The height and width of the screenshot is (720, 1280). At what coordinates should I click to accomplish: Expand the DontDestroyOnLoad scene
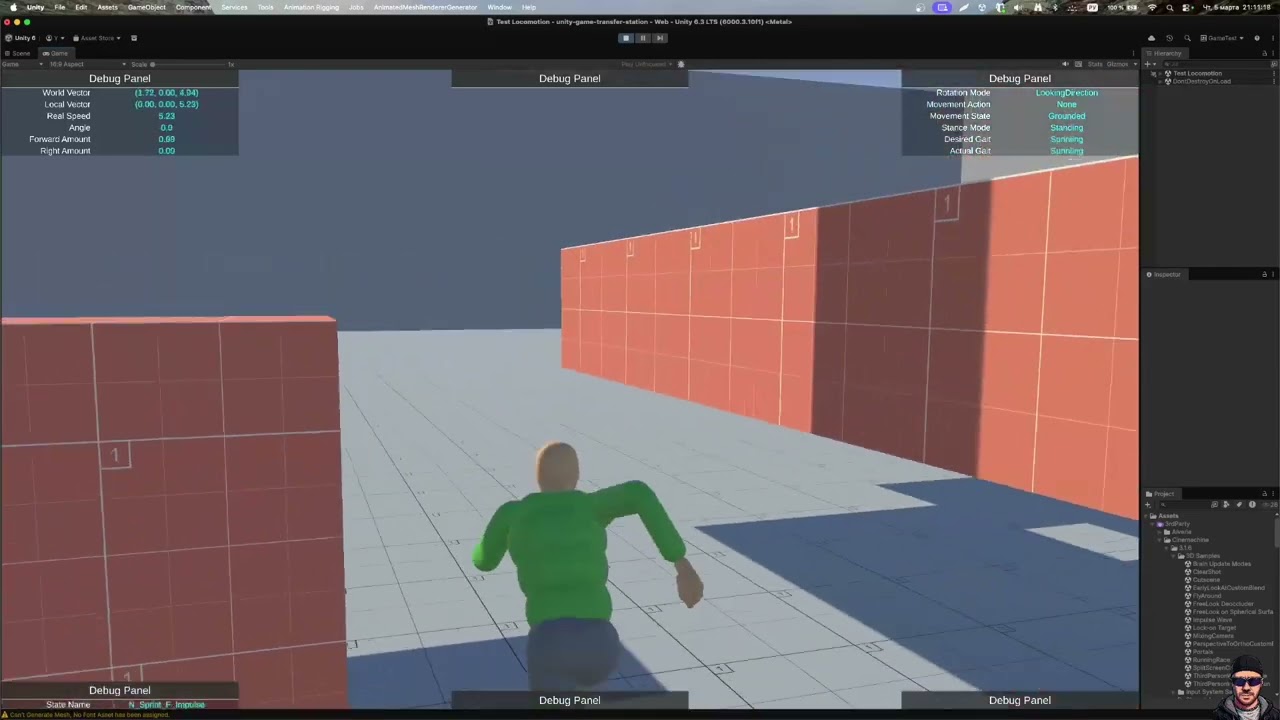(1160, 81)
